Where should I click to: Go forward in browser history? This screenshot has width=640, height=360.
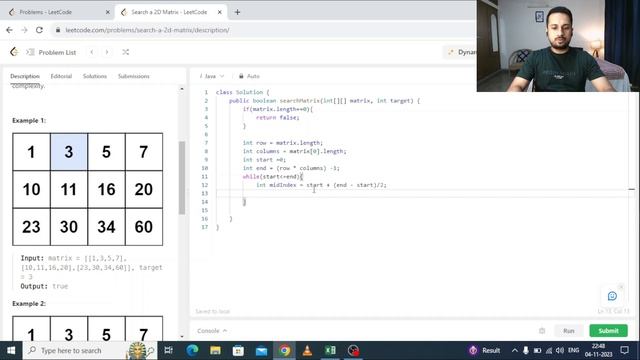click(24, 30)
